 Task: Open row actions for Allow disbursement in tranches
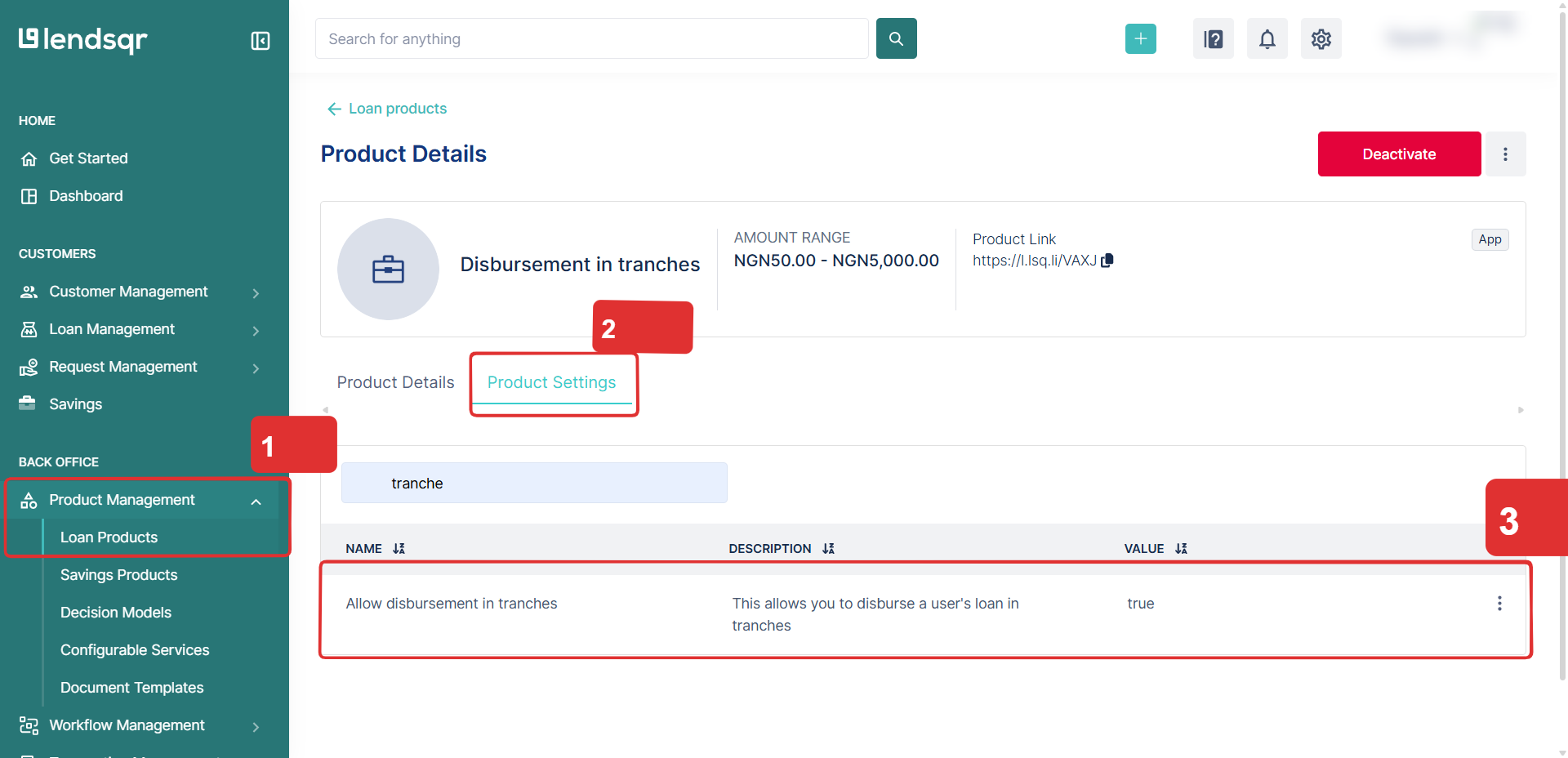[x=1499, y=604]
